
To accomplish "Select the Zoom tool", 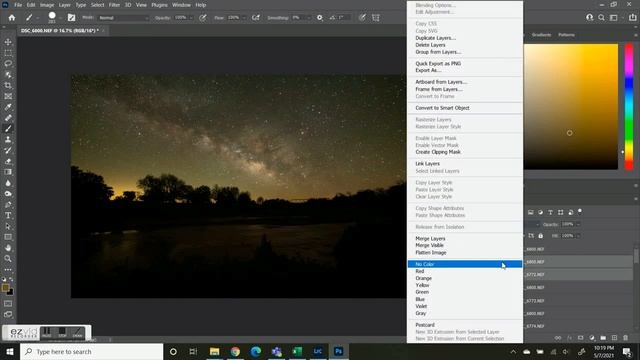I will pos(8,258).
